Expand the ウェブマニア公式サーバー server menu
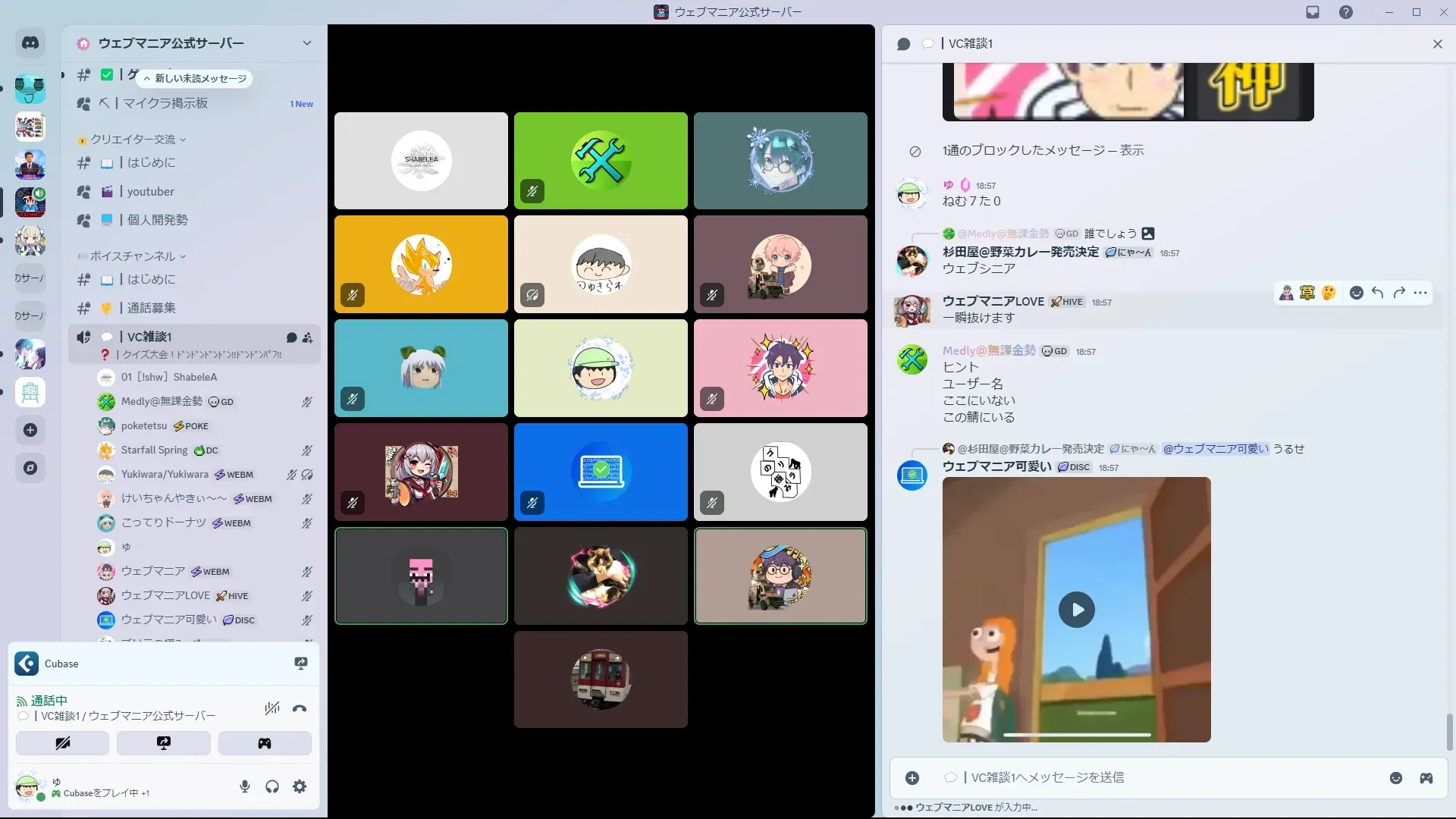 [306, 43]
